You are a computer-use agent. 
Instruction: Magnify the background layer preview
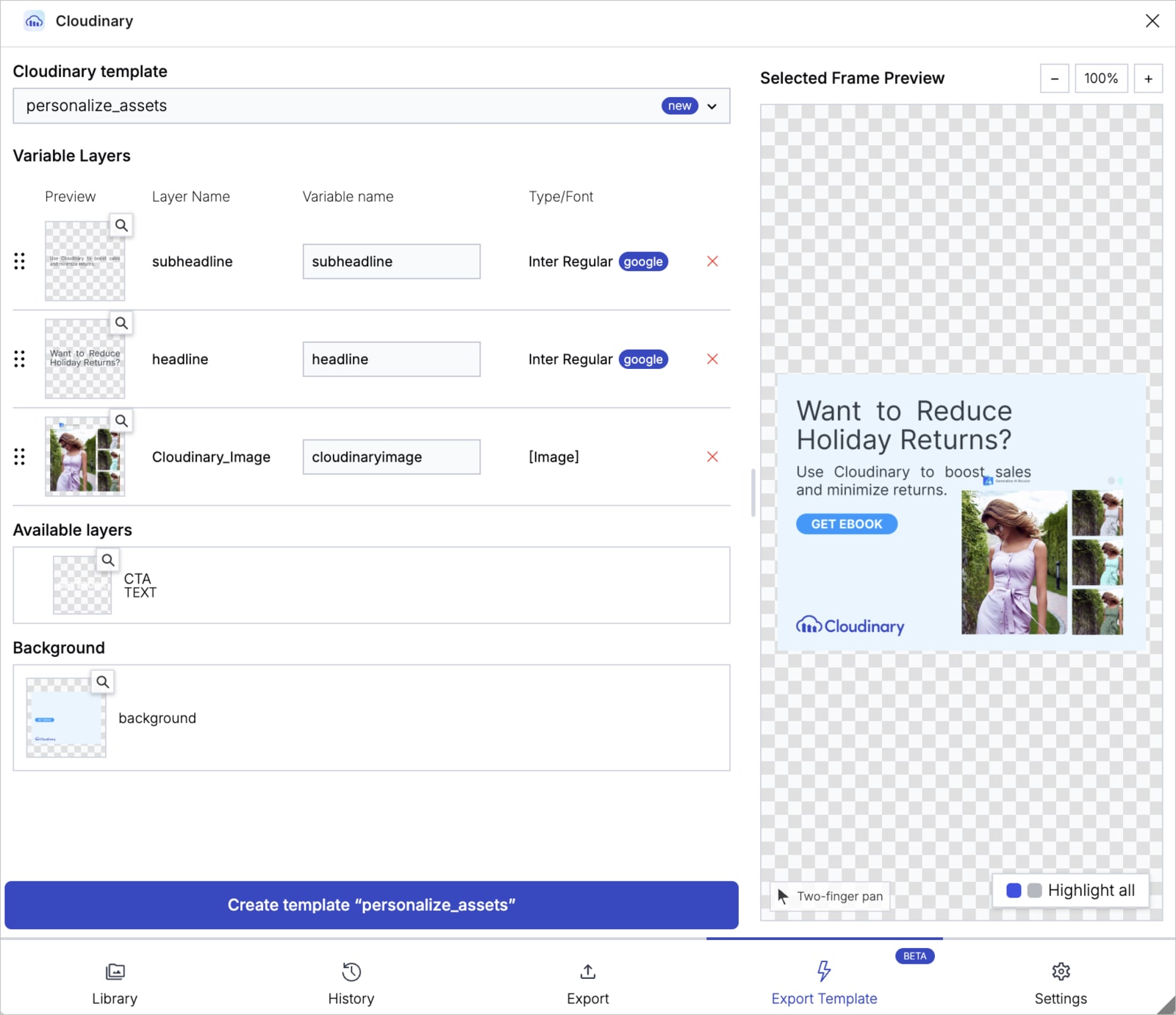pyautogui.click(x=103, y=682)
